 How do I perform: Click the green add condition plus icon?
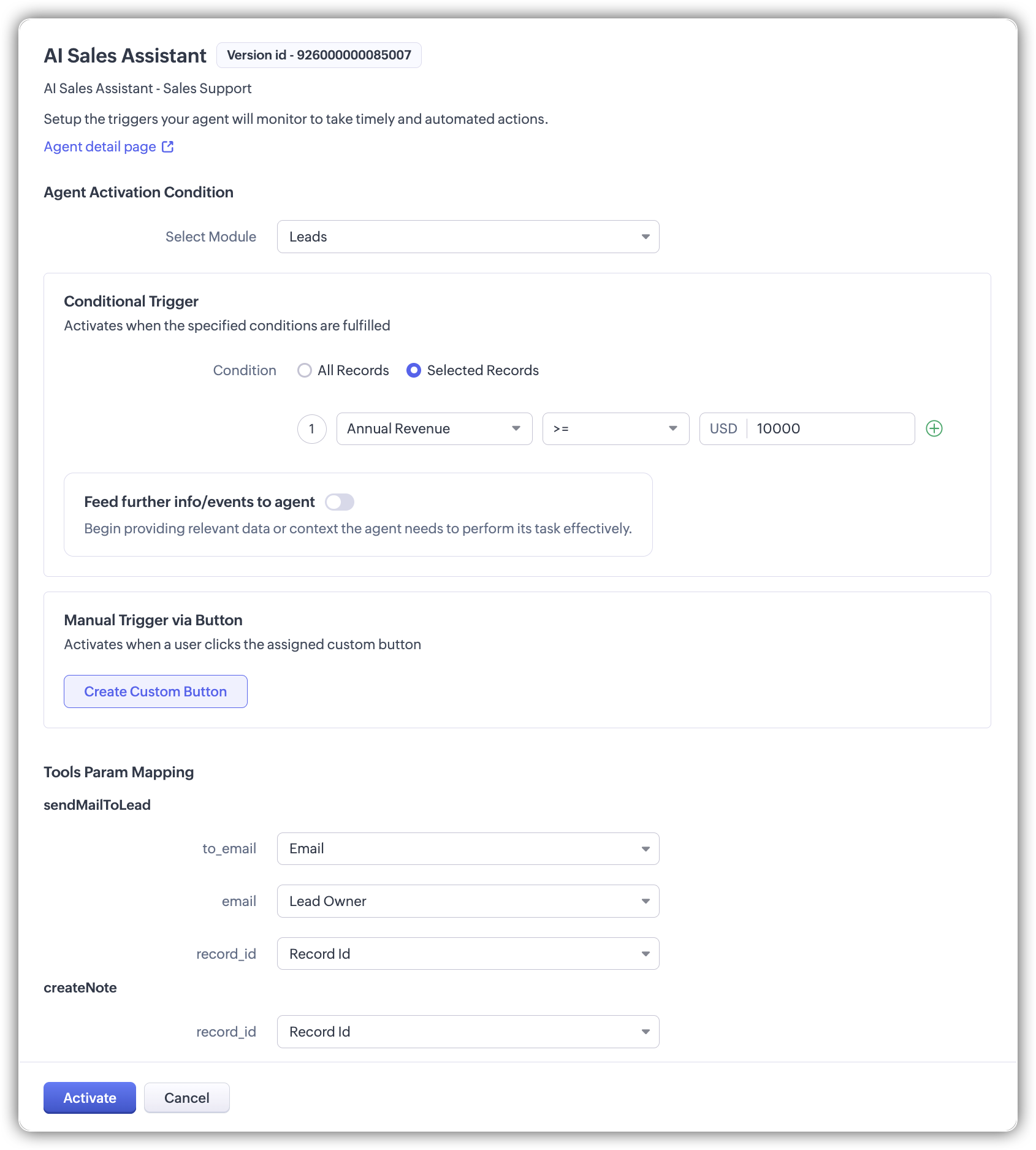[x=934, y=428]
